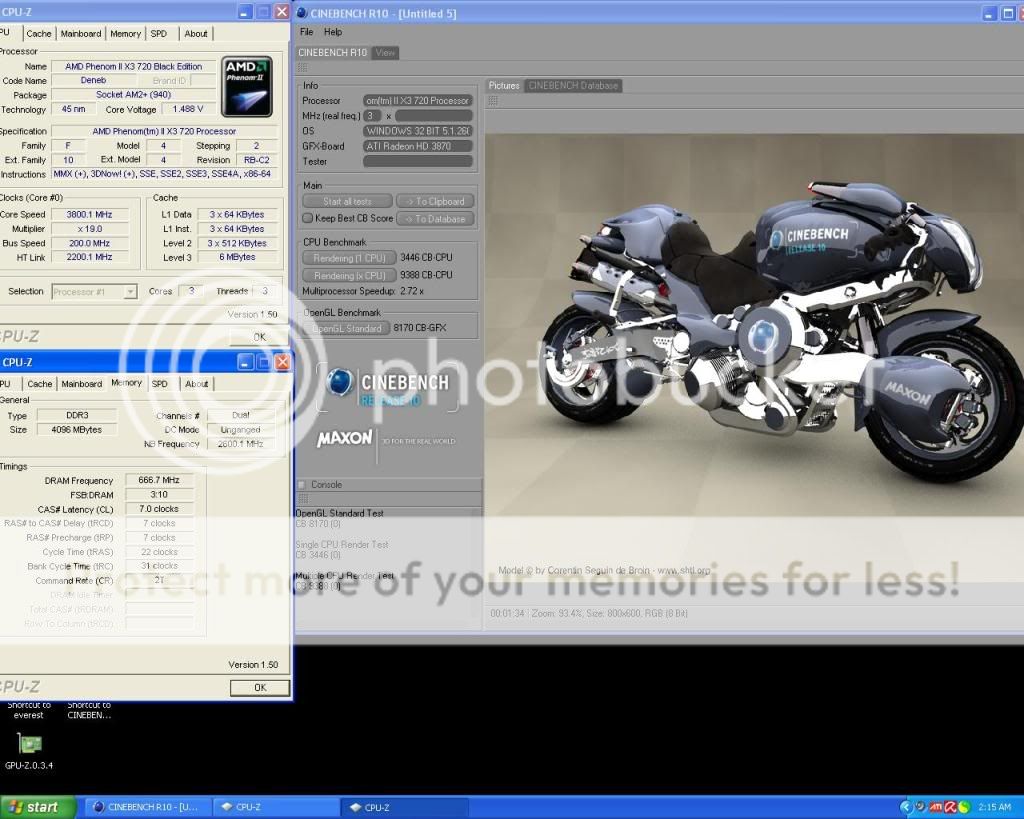Click the Windows Start button
This screenshot has width=1024, height=819.
(x=37, y=807)
